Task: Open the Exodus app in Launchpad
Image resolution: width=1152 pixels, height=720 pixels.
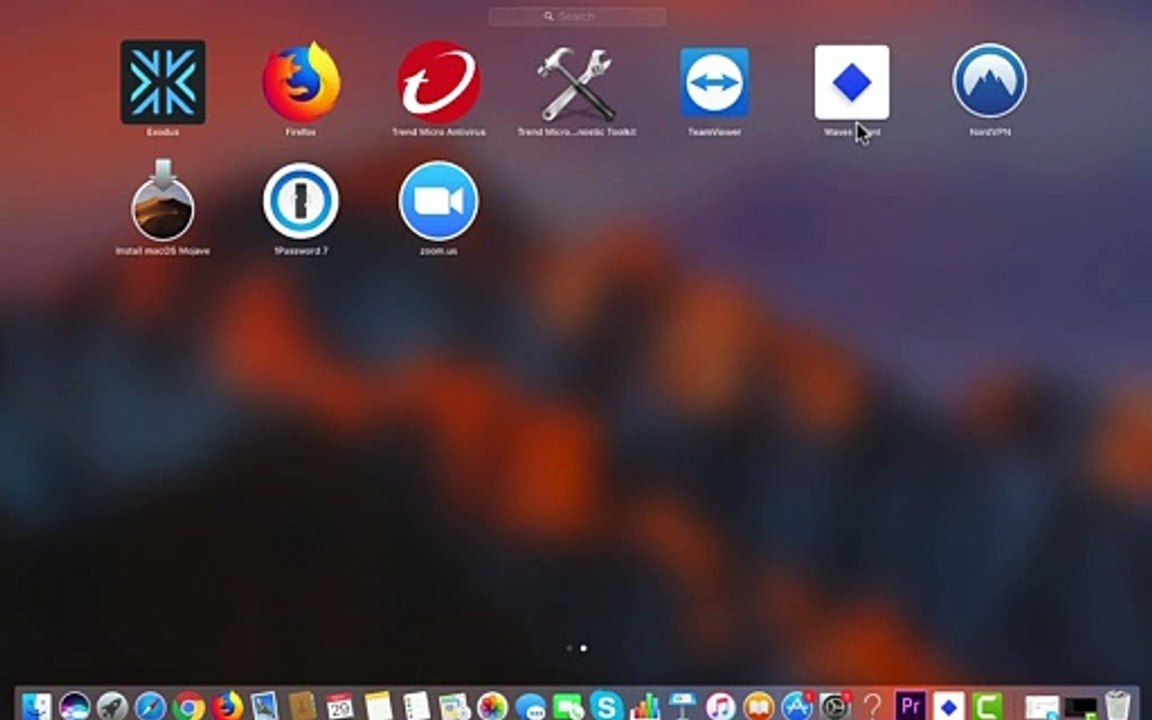Action: tap(162, 82)
